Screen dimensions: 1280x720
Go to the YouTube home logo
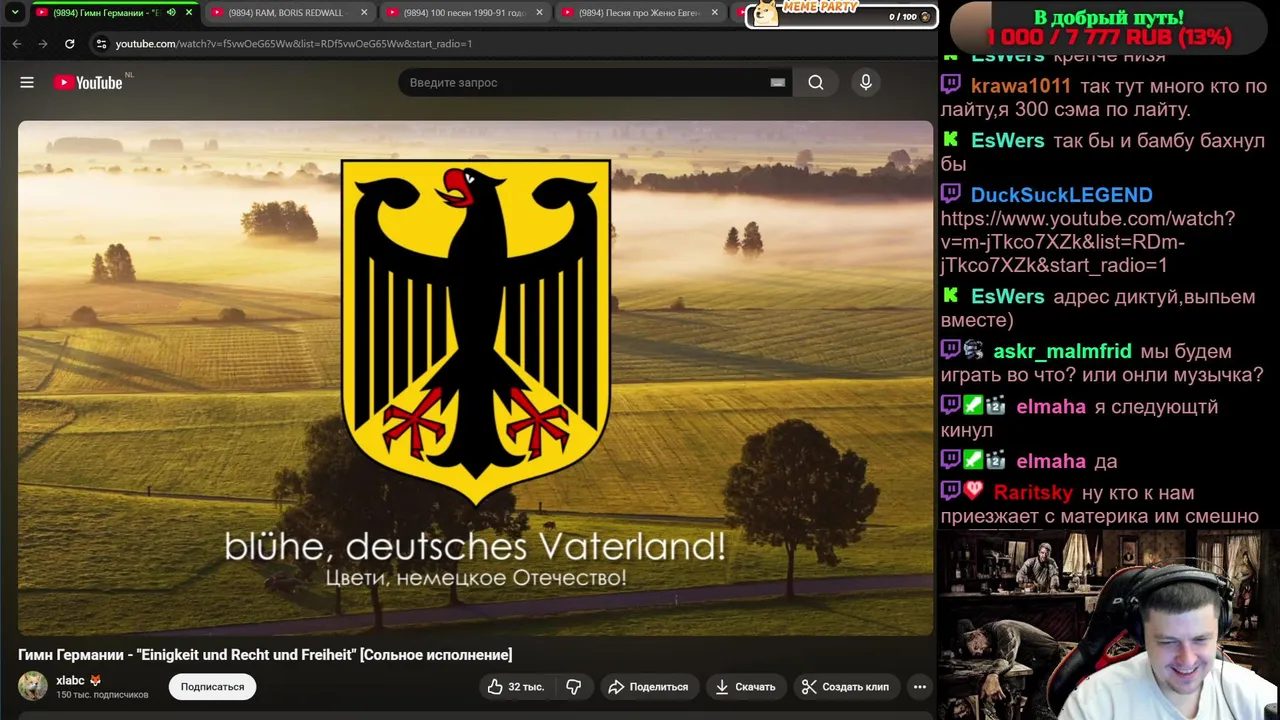(88, 83)
